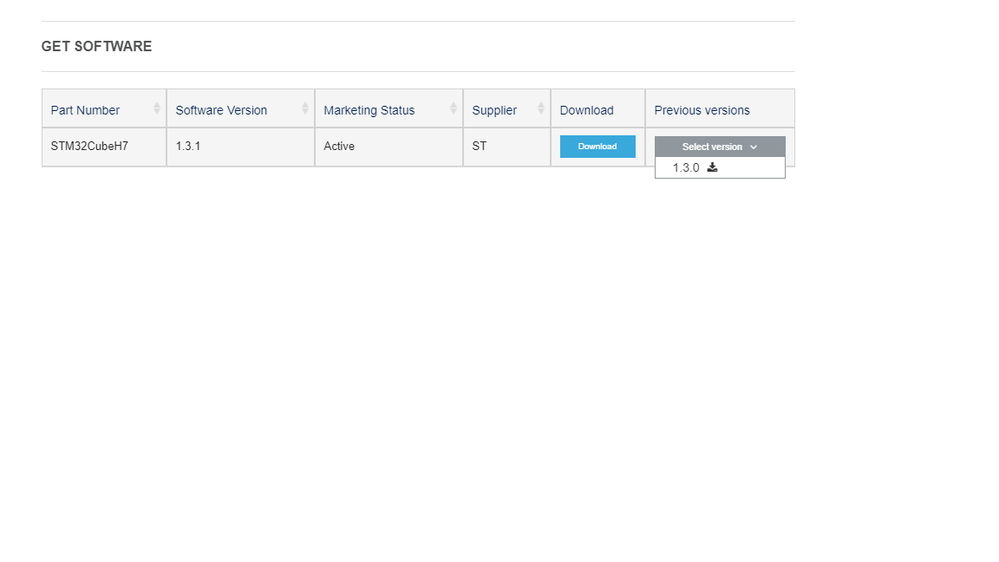Click the download icon next to 1.3.0
Screen dimensions: 999x562
(x=712, y=167)
